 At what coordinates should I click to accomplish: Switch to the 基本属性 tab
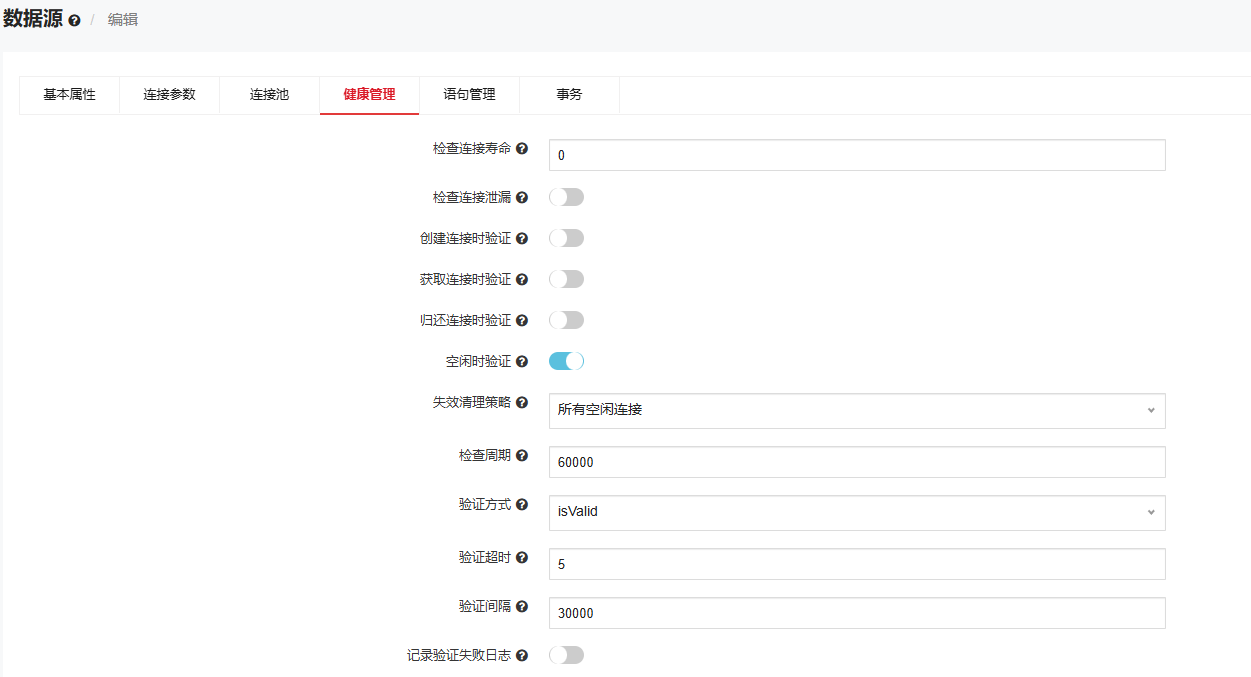(x=70, y=95)
